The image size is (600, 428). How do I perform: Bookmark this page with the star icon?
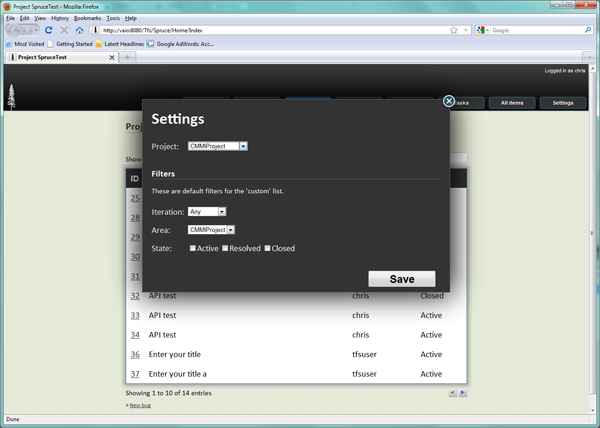click(x=454, y=30)
